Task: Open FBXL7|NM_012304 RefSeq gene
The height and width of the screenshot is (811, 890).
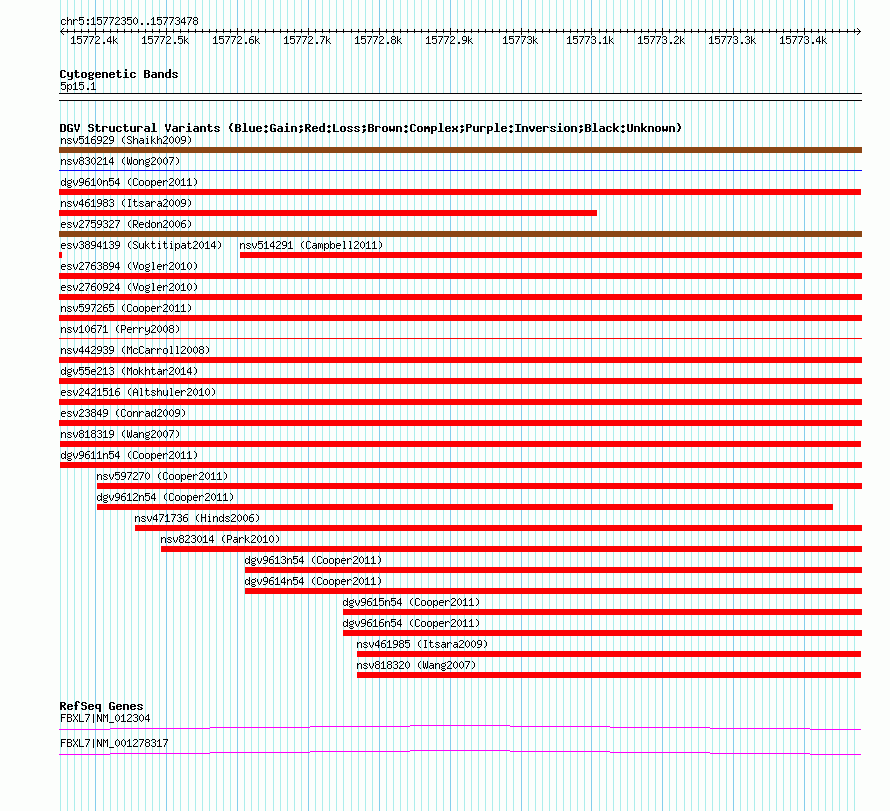Action: [105, 718]
